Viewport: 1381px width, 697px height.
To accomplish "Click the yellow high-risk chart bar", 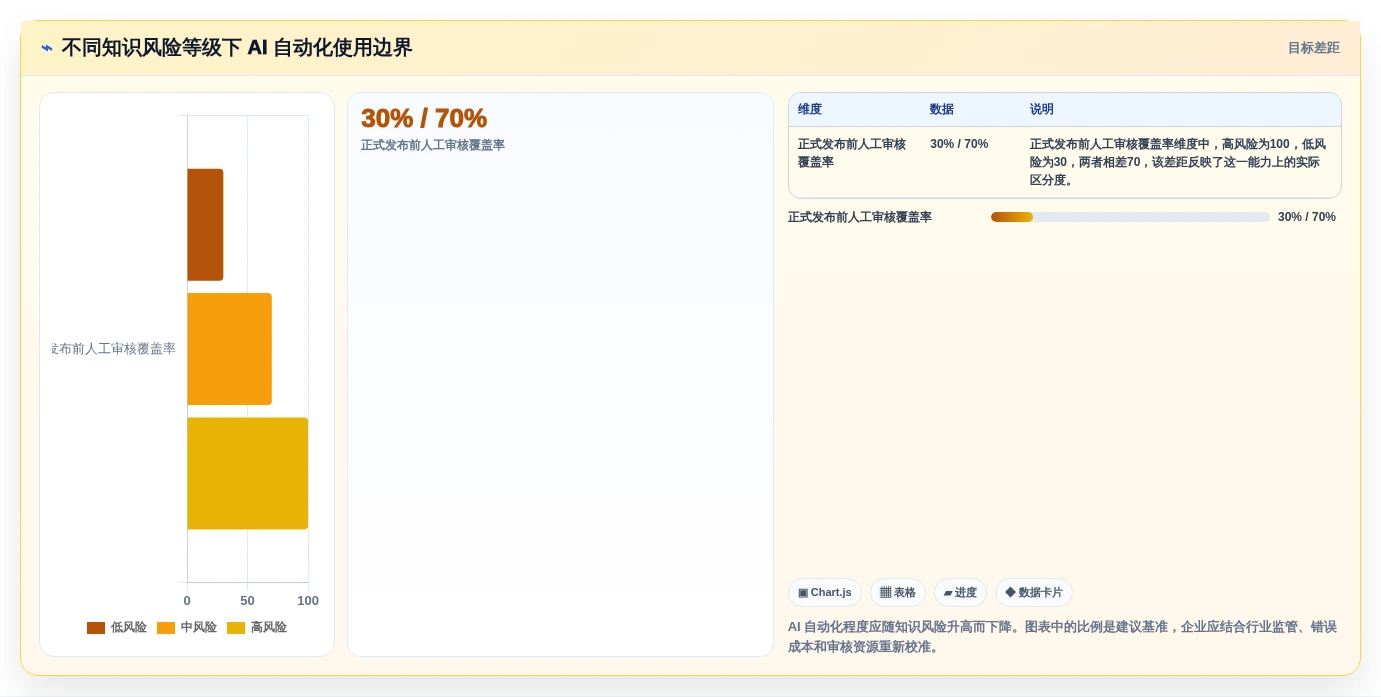I will coord(247,473).
